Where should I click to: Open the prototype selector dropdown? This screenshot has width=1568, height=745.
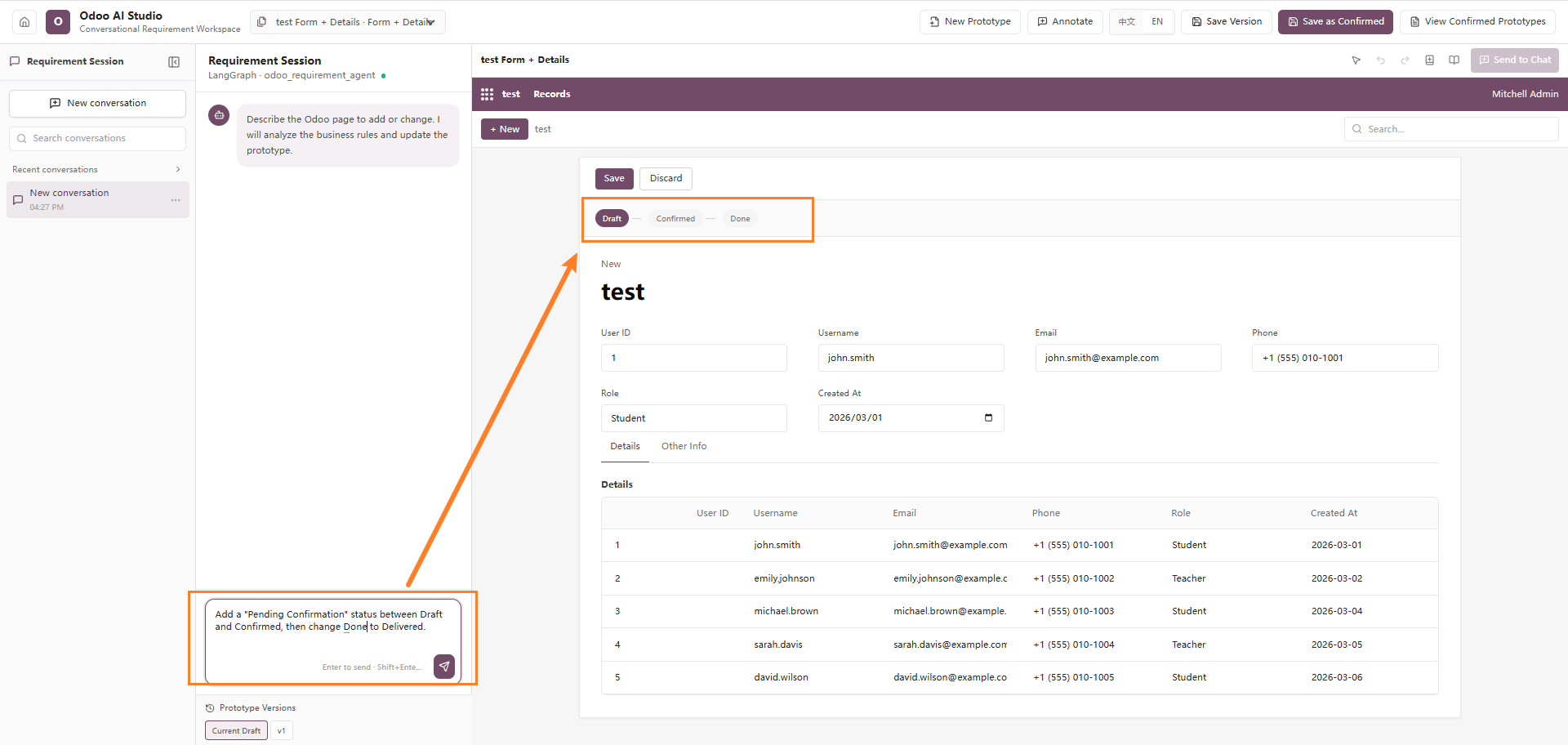348,22
